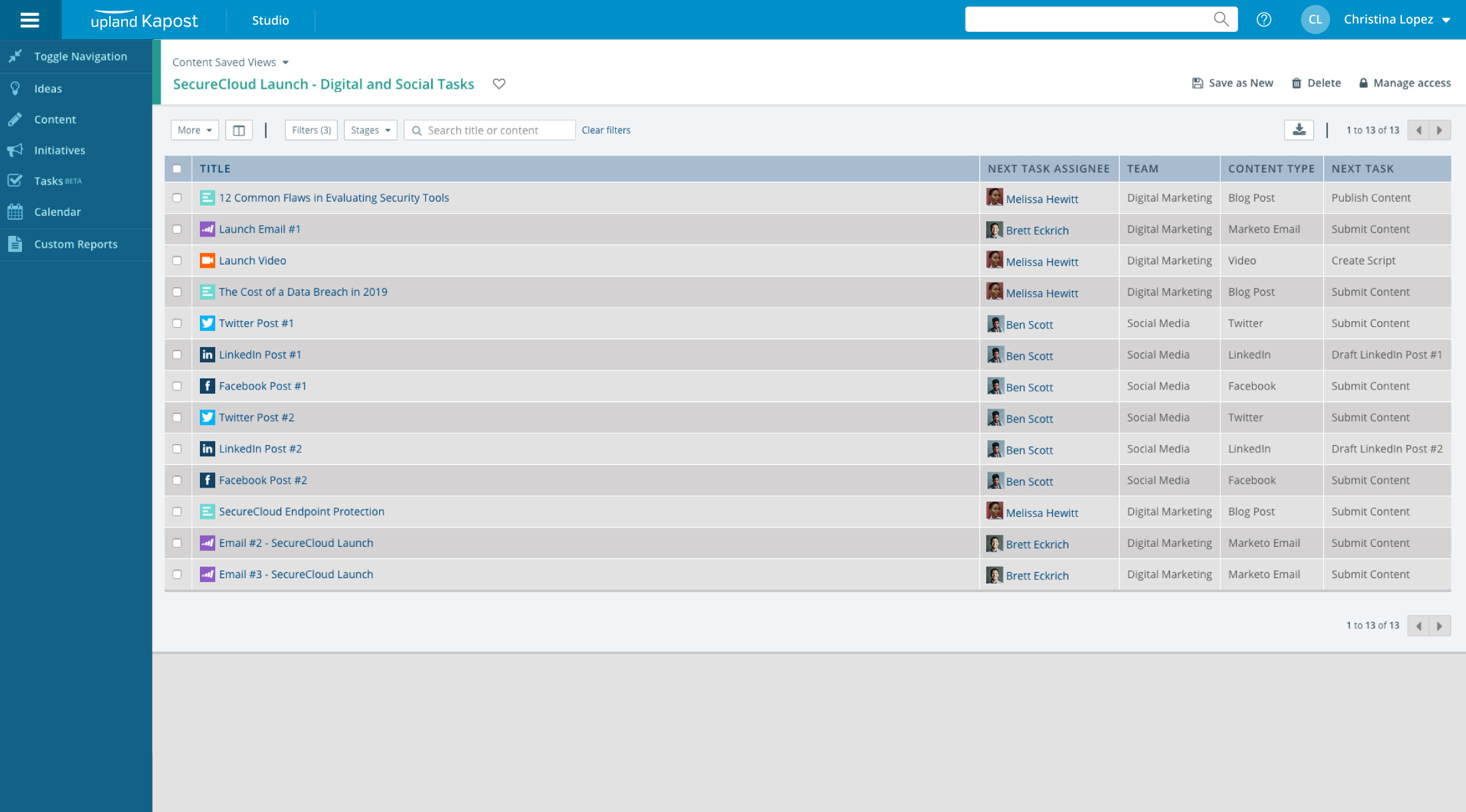Open the More dropdown menu
1466x812 pixels.
coord(195,130)
